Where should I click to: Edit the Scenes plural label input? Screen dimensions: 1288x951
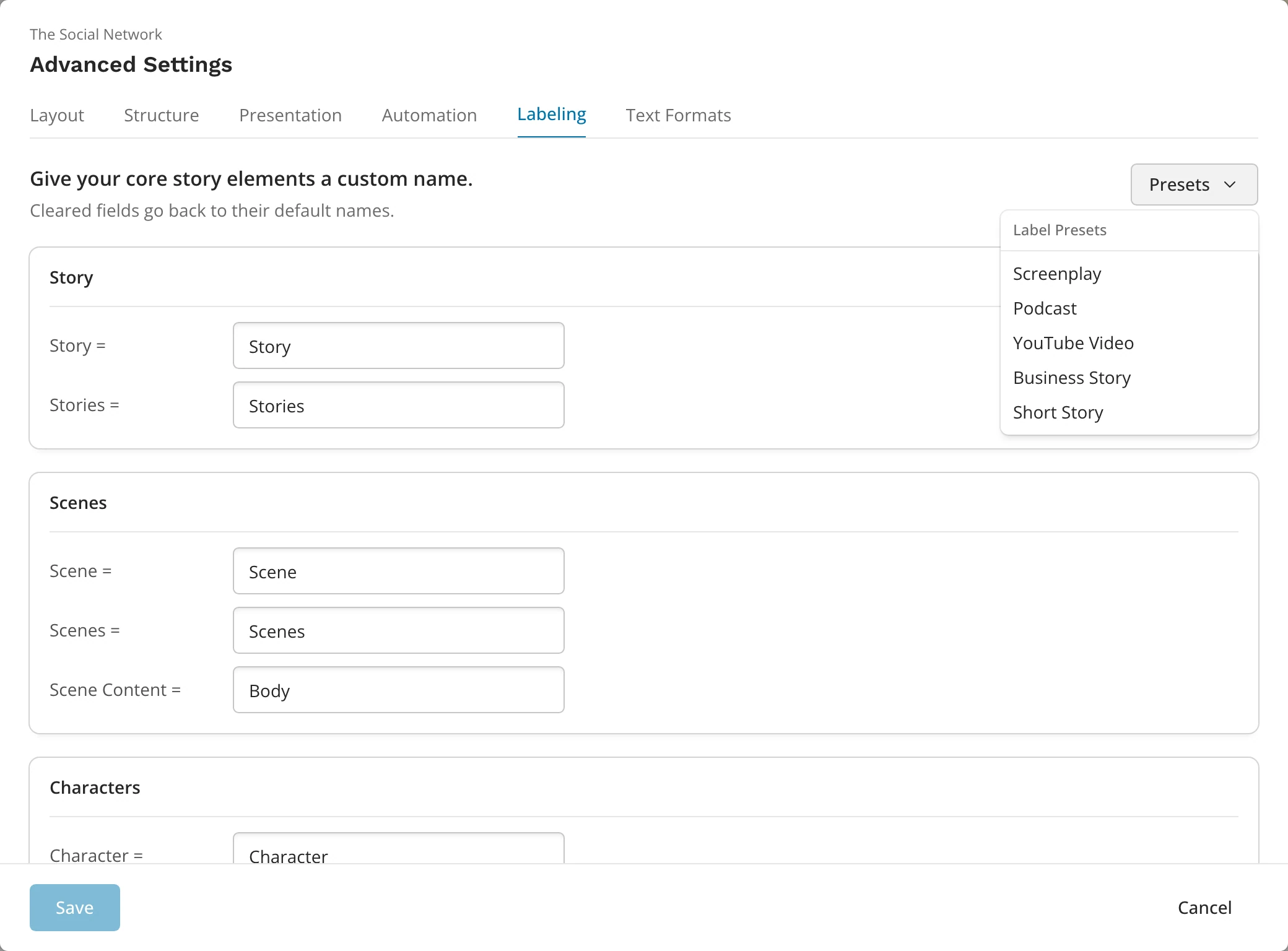click(x=399, y=630)
